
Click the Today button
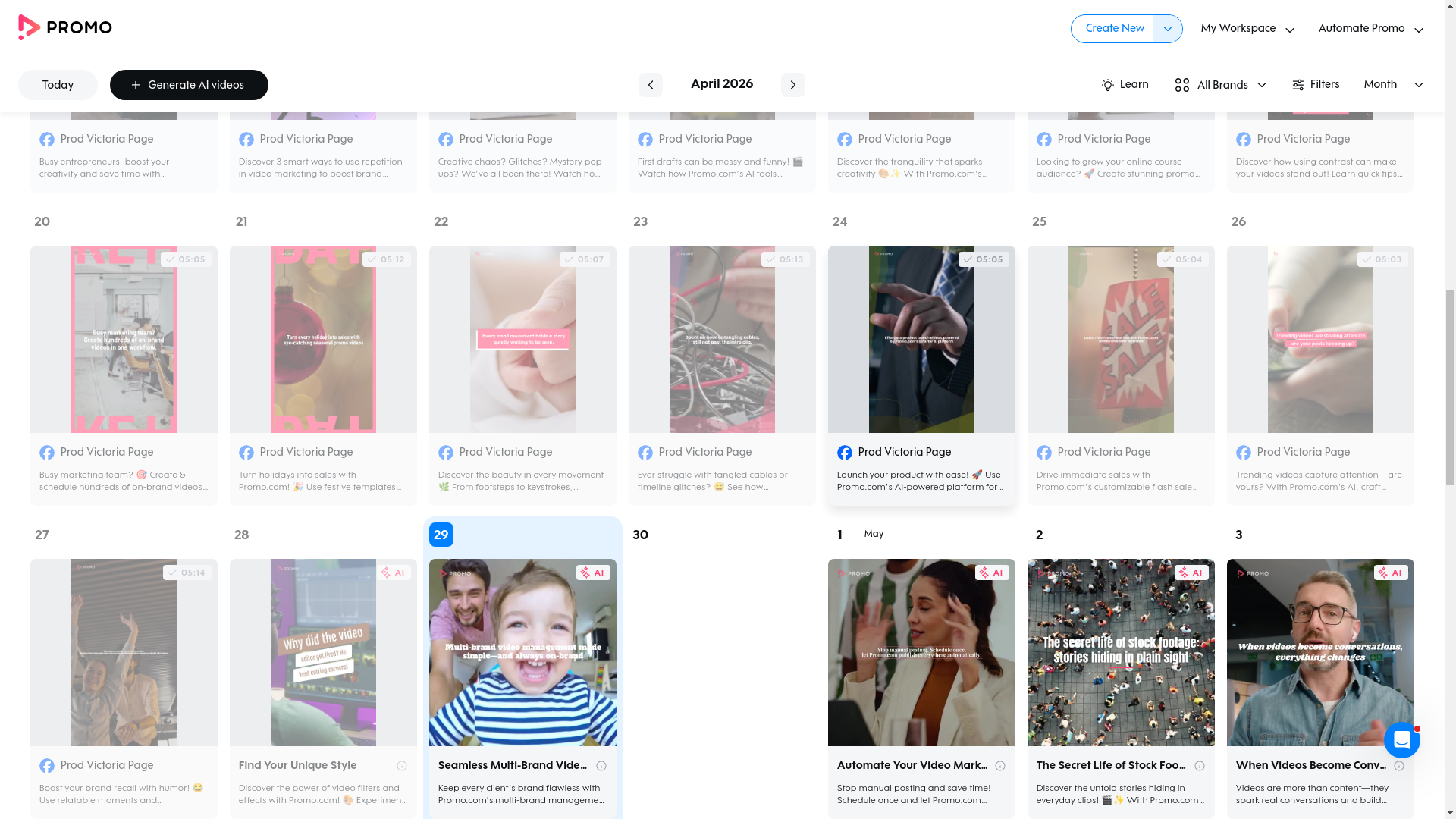click(58, 85)
